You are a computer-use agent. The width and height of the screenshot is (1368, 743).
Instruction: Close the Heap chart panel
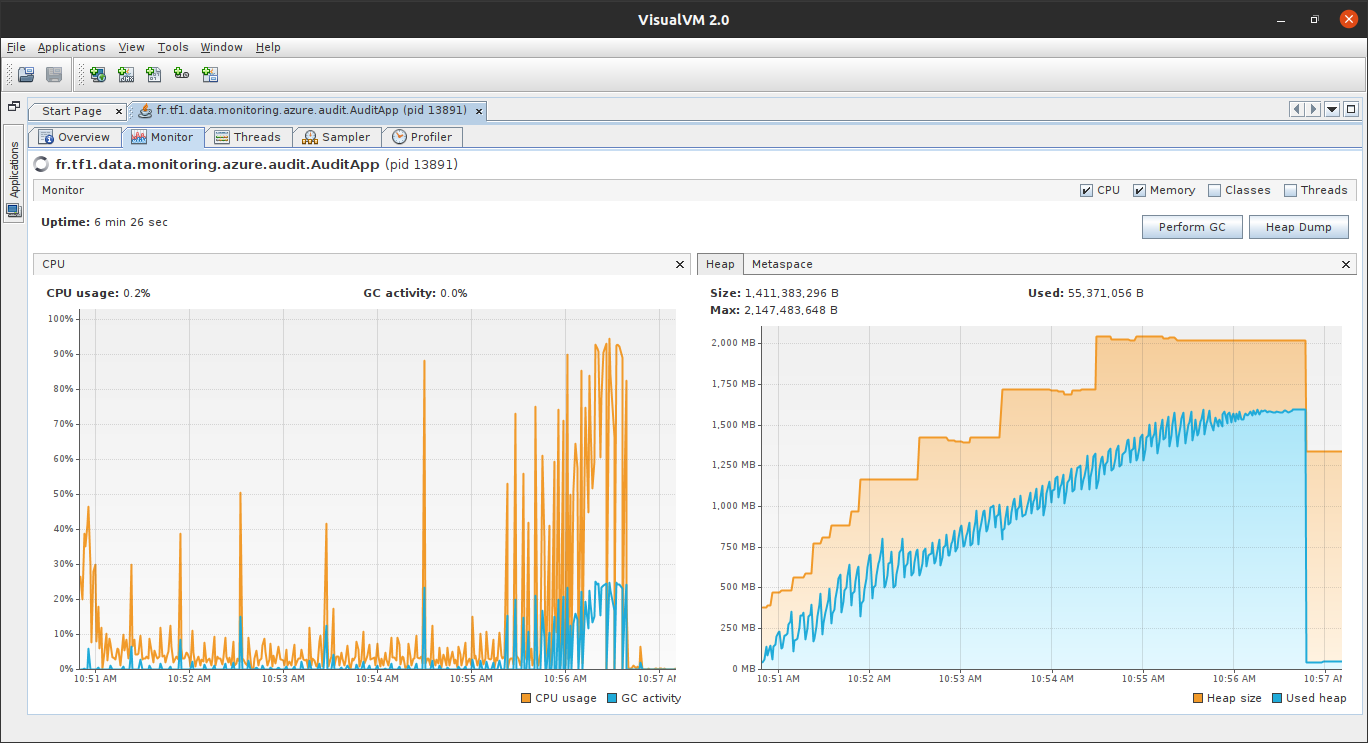pos(1346,264)
